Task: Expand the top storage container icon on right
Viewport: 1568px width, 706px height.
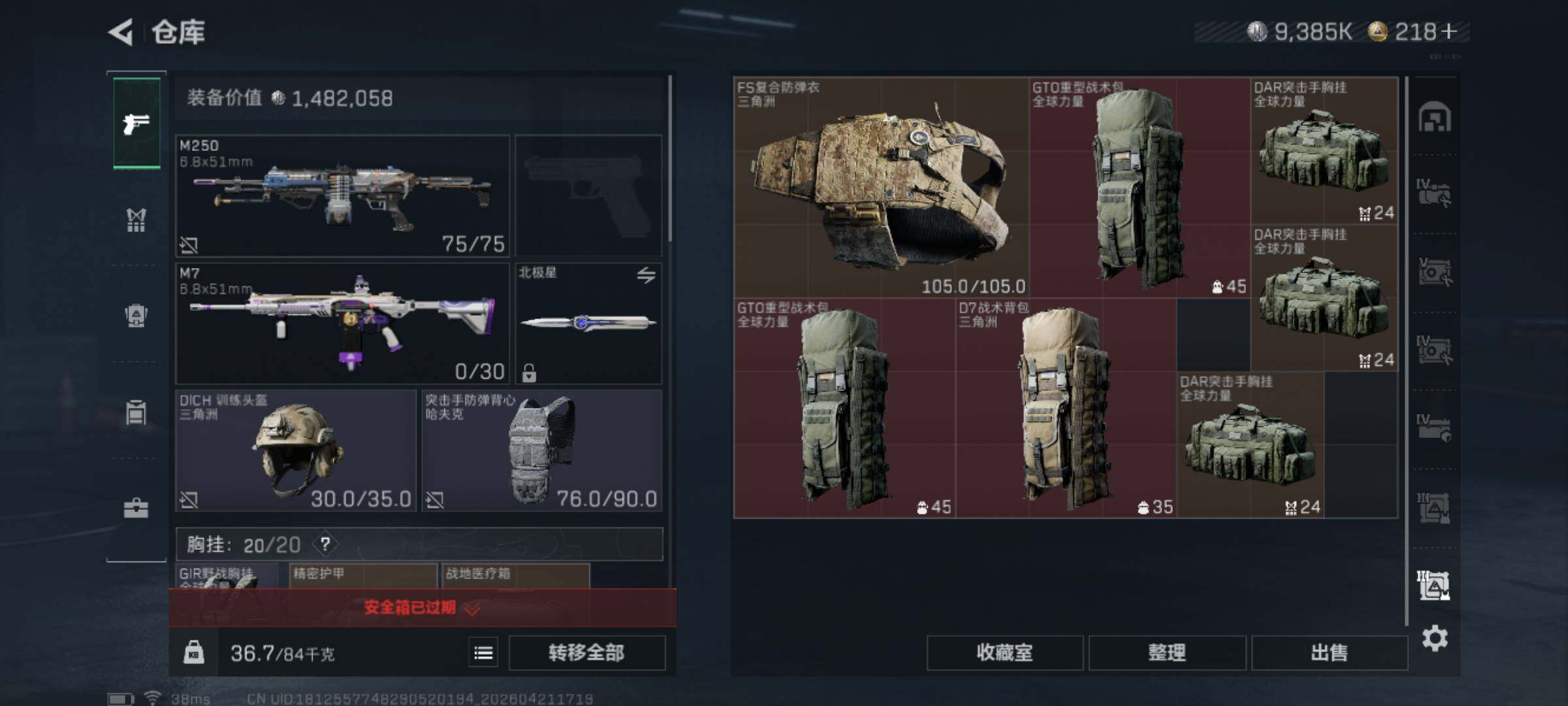Action: [x=1435, y=118]
